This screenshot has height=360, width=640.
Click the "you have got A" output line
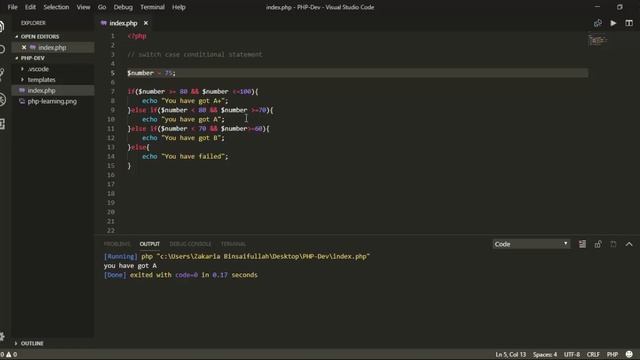[130, 266]
